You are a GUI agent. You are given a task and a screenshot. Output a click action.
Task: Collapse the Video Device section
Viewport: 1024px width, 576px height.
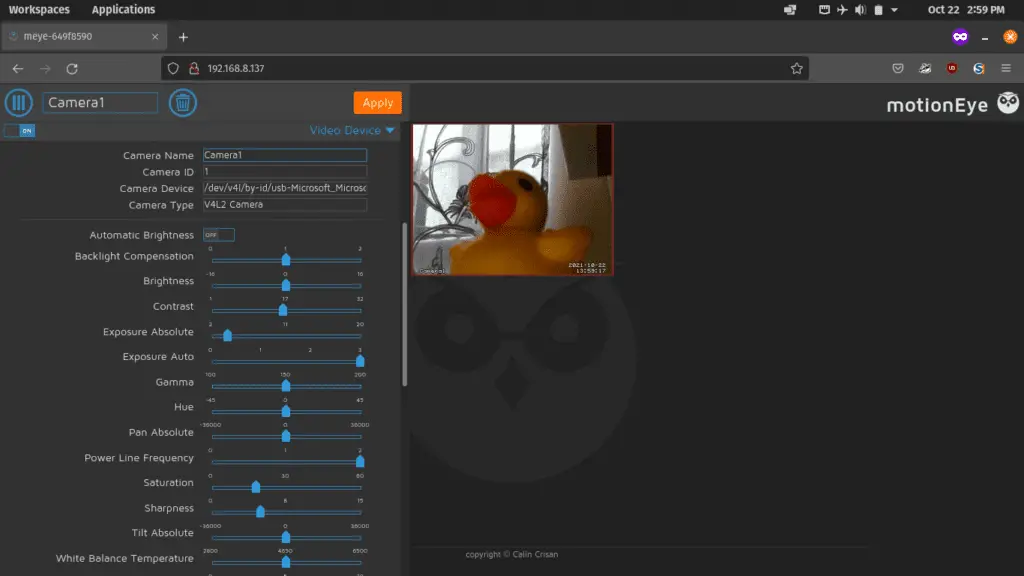[x=353, y=130]
